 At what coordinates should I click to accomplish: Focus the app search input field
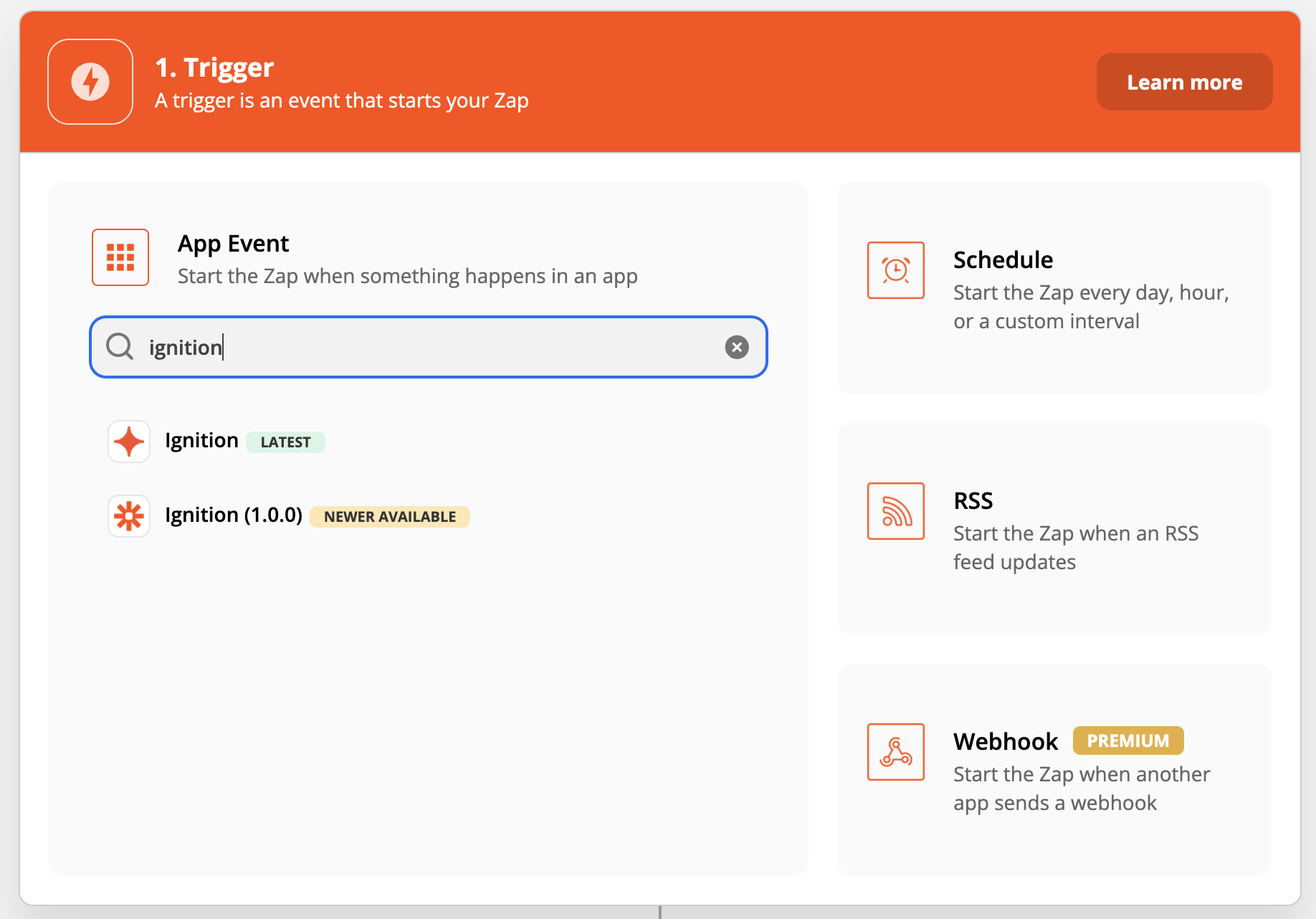(x=429, y=347)
